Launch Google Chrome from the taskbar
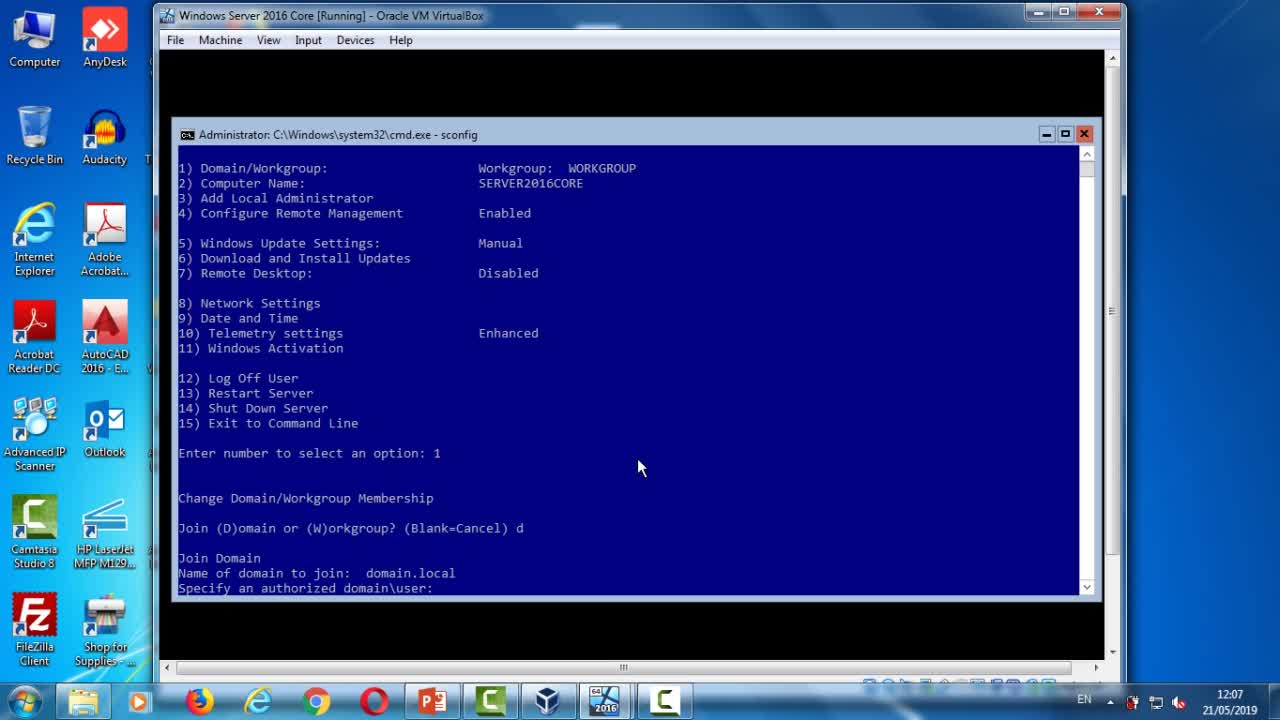Screen dimensions: 1280x720 316,702
